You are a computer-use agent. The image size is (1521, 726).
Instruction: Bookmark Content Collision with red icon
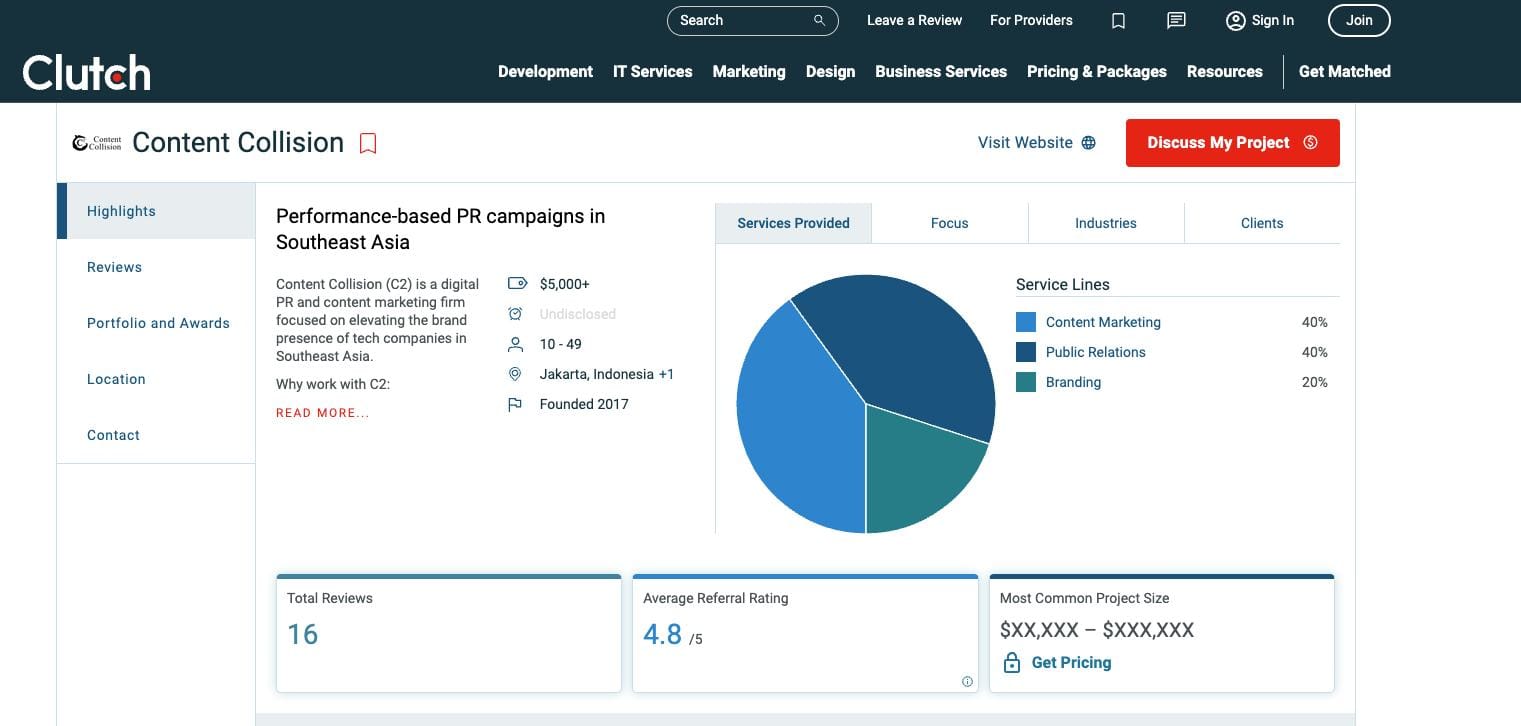click(x=368, y=143)
